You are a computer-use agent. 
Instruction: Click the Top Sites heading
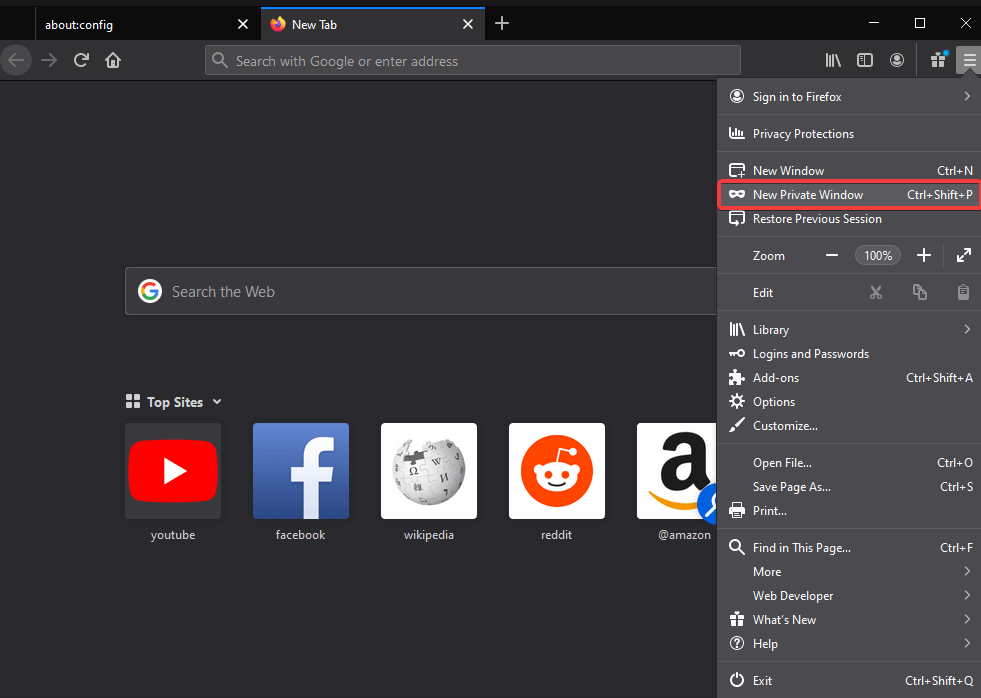pos(175,402)
